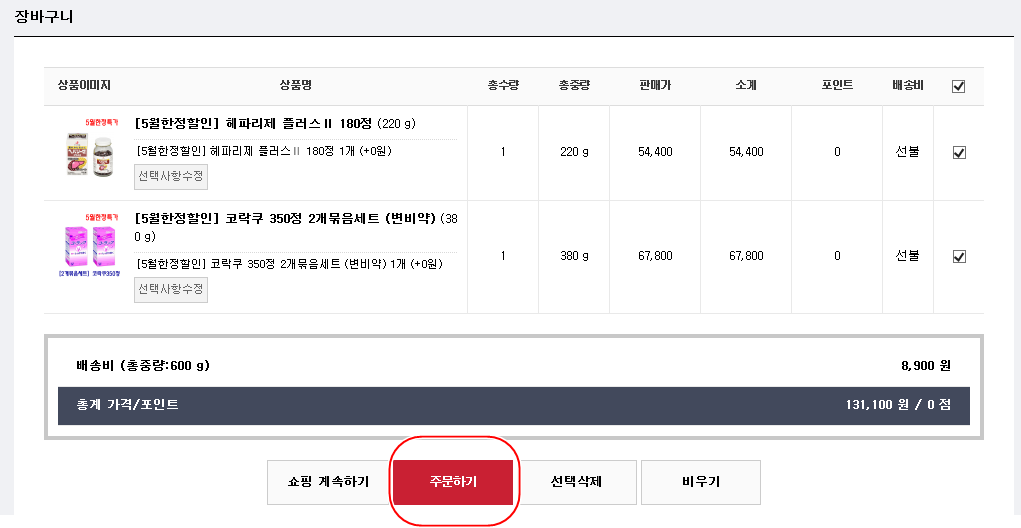This screenshot has width=1021, height=528.
Task: Click the 헤파리제 플러스 product thumbnail
Action: (x=90, y=150)
